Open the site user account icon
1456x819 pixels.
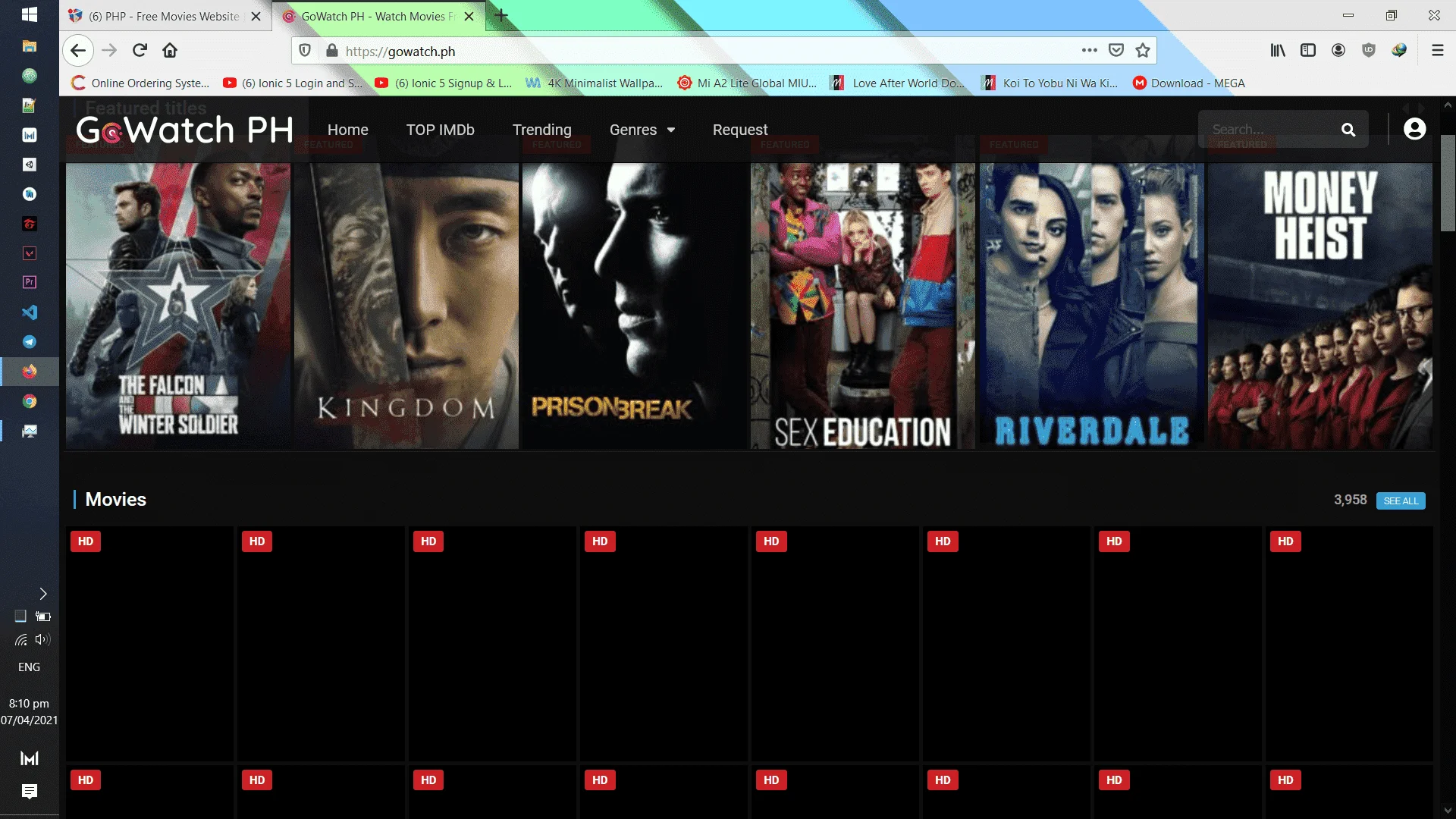coord(1414,129)
